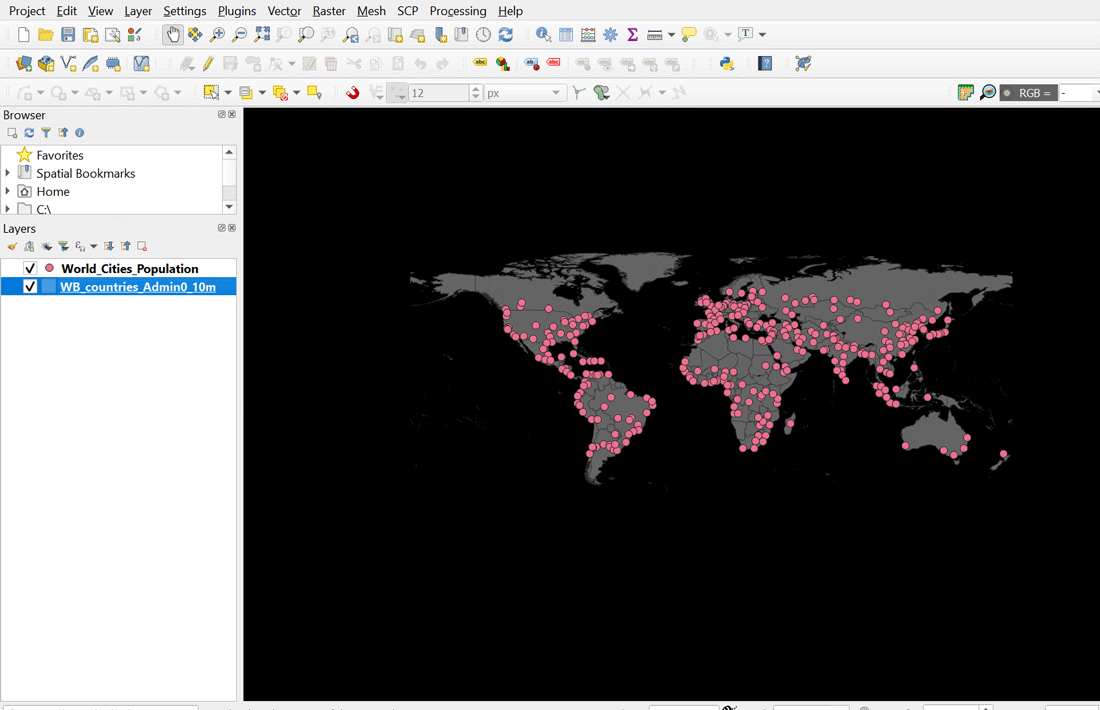
Task: Close the Layers panel
Action: pyautogui.click(x=232, y=228)
